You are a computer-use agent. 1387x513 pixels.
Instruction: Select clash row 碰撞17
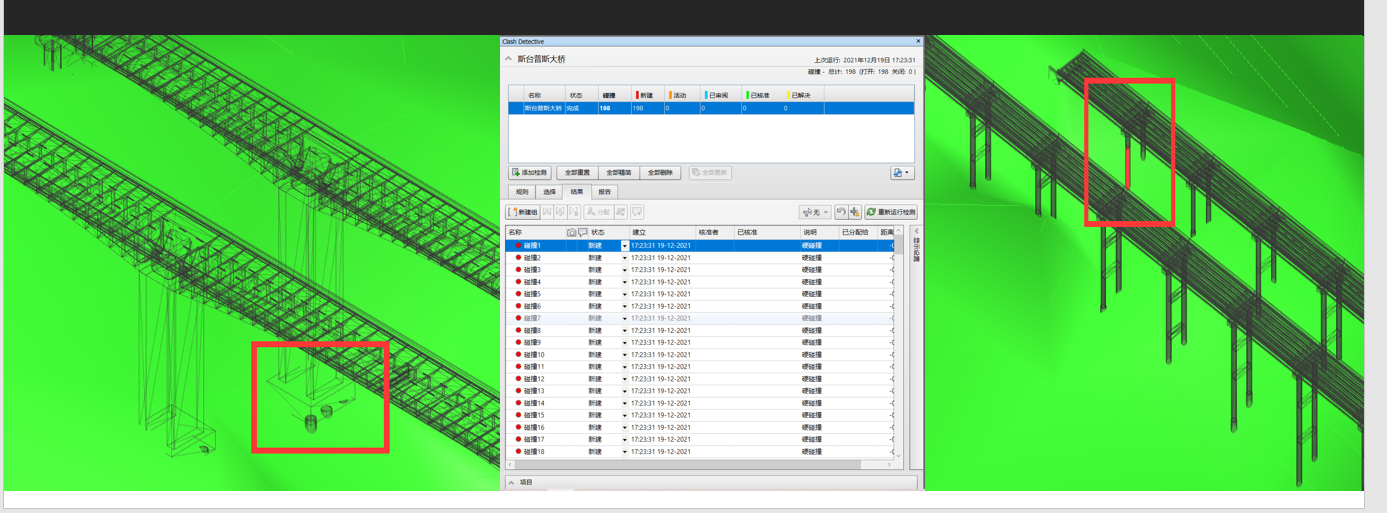click(x=700, y=440)
